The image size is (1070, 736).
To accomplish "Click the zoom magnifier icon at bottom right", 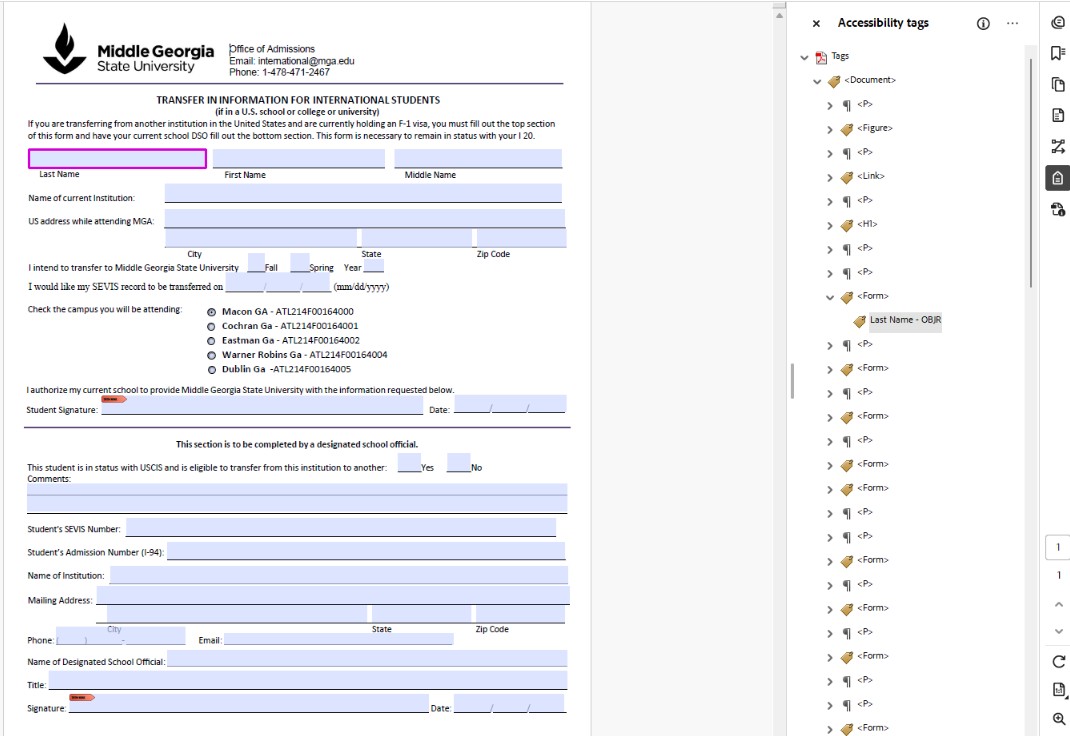I will click(x=1058, y=719).
